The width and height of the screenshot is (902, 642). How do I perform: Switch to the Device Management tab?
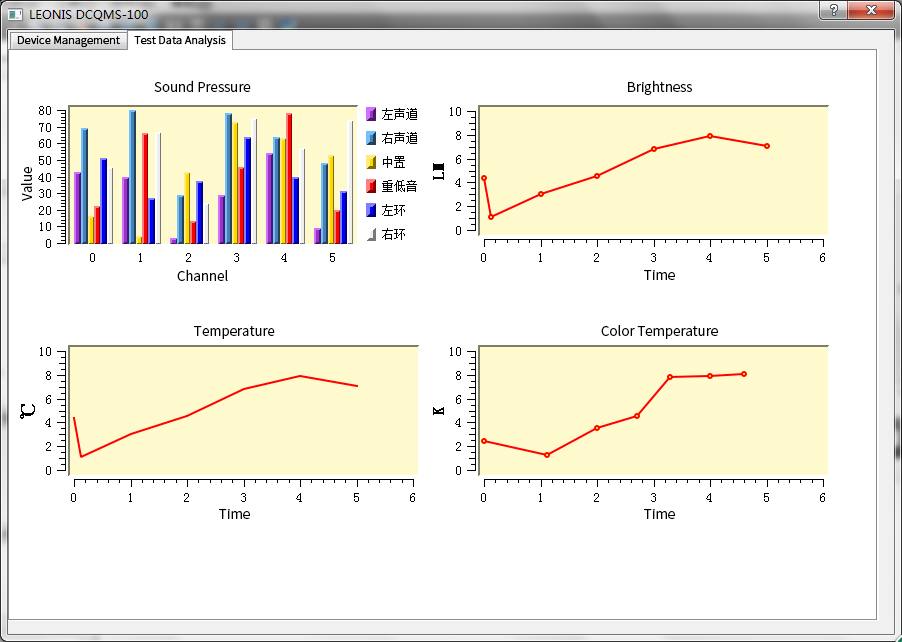68,40
